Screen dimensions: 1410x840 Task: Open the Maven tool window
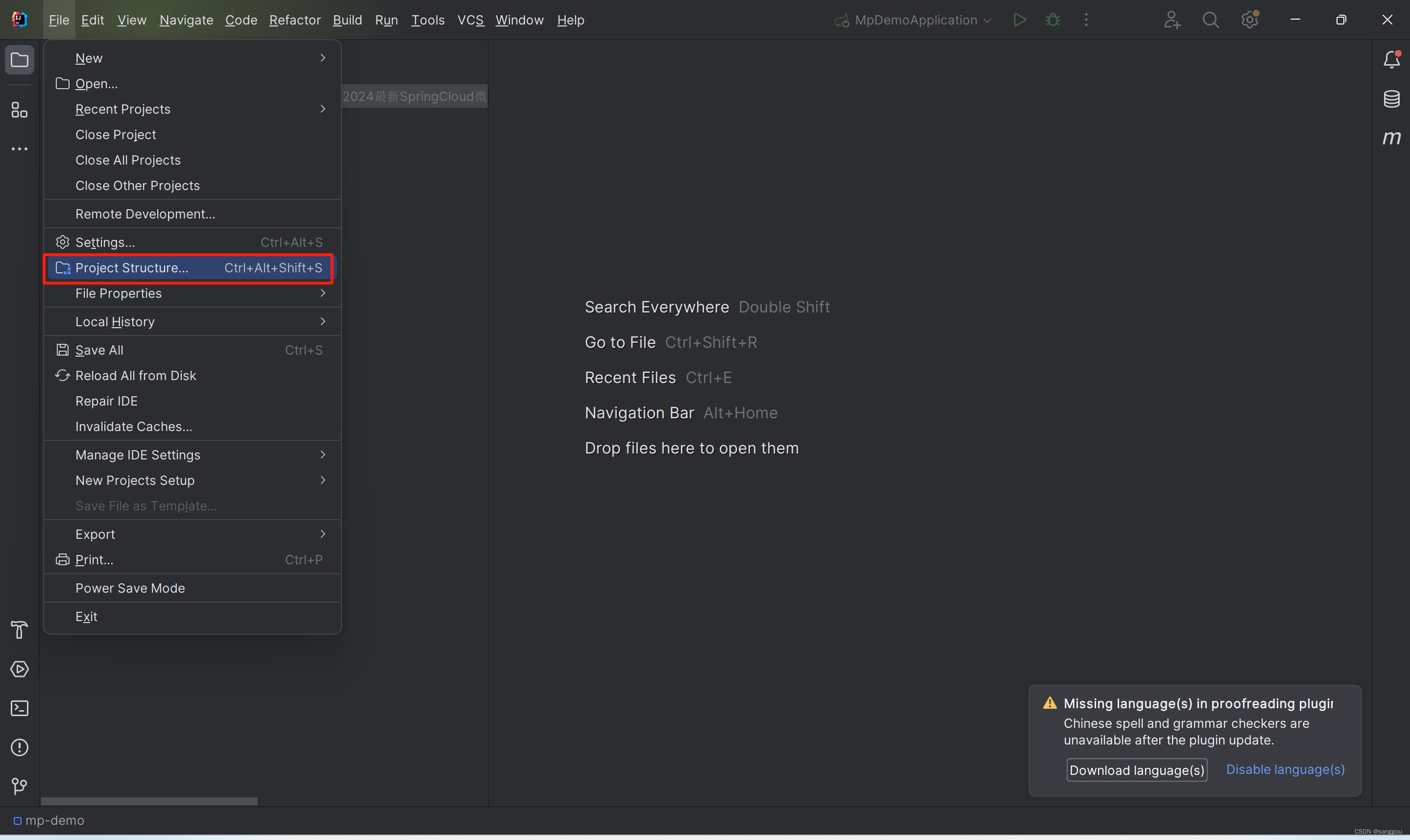(1391, 138)
